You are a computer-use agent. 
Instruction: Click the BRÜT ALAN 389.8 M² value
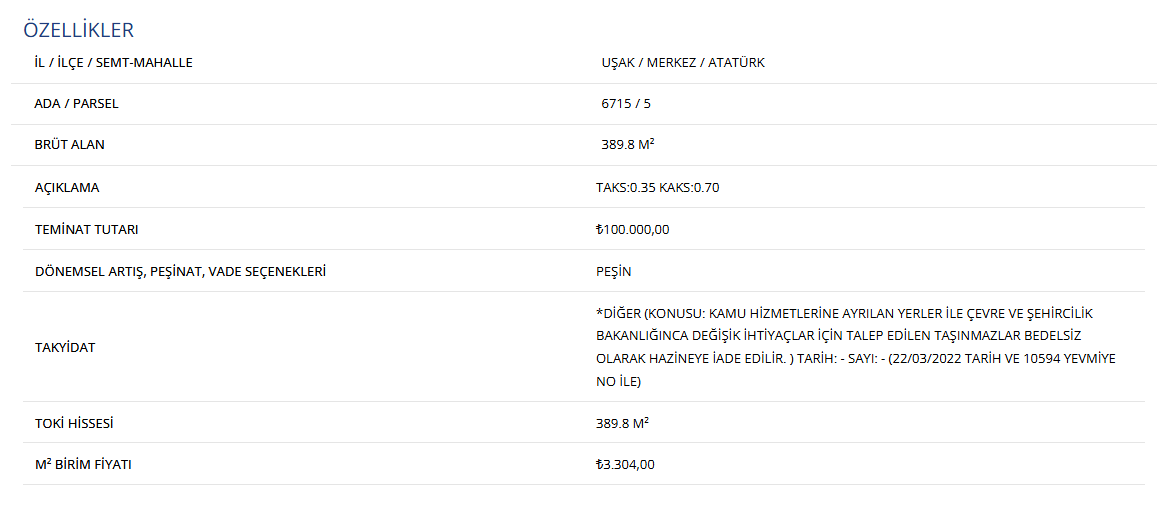(628, 145)
